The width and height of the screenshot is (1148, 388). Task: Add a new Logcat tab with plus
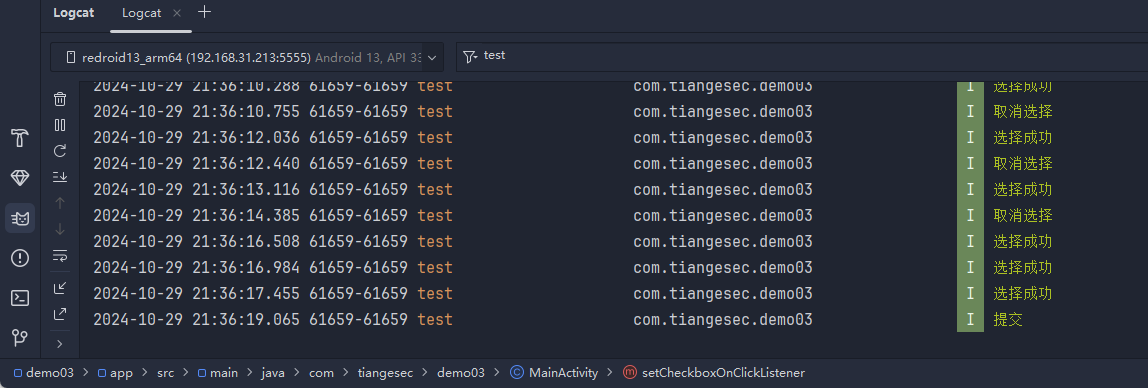(205, 12)
